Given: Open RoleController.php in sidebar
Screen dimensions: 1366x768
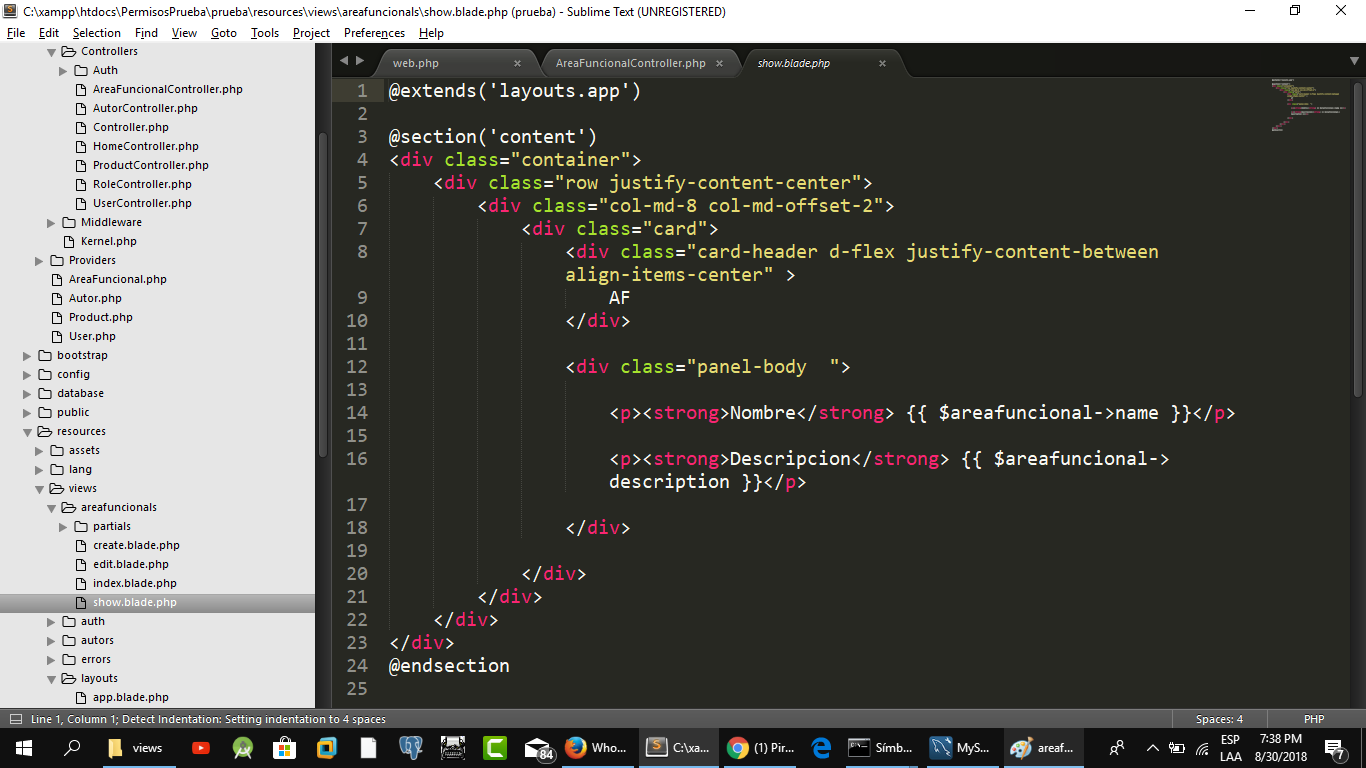Looking at the screenshot, I should pyautogui.click(x=142, y=184).
